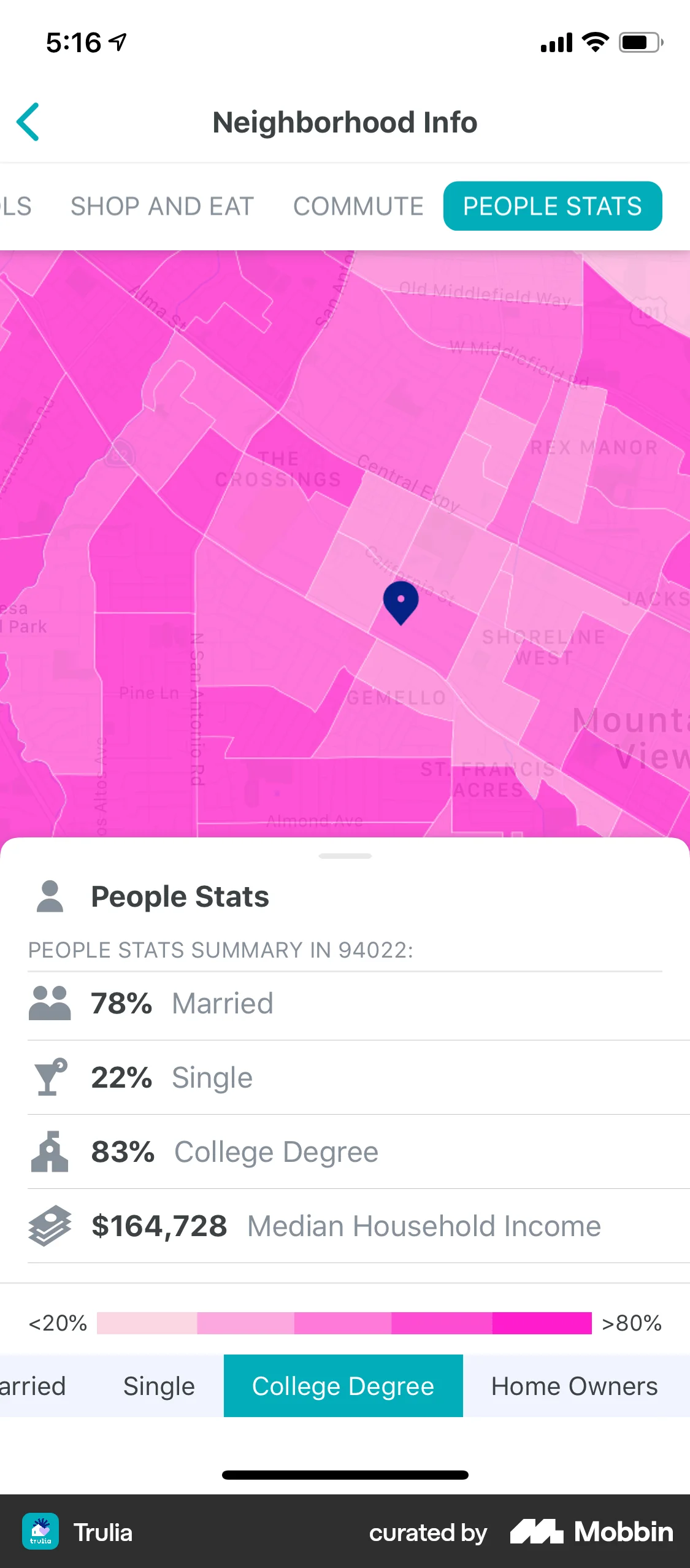Show the Single map filter
The width and height of the screenshot is (690, 1568).
159,1386
